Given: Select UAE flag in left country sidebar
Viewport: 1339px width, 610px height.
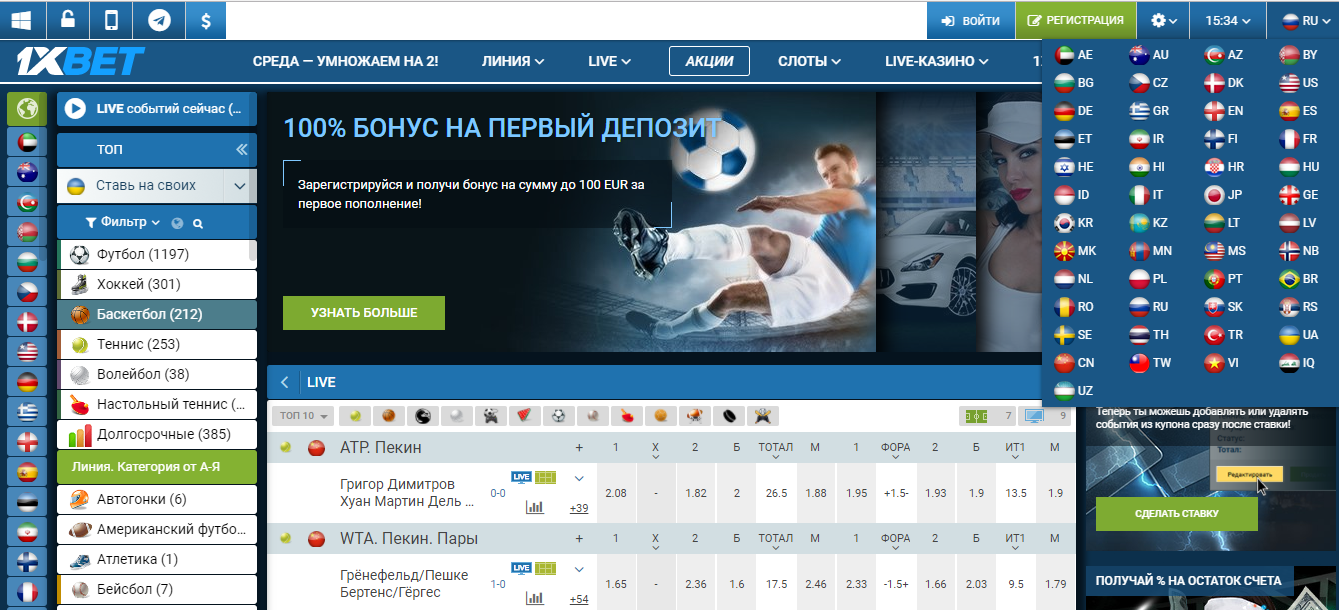Looking at the screenshot, I should coord(27,142).
